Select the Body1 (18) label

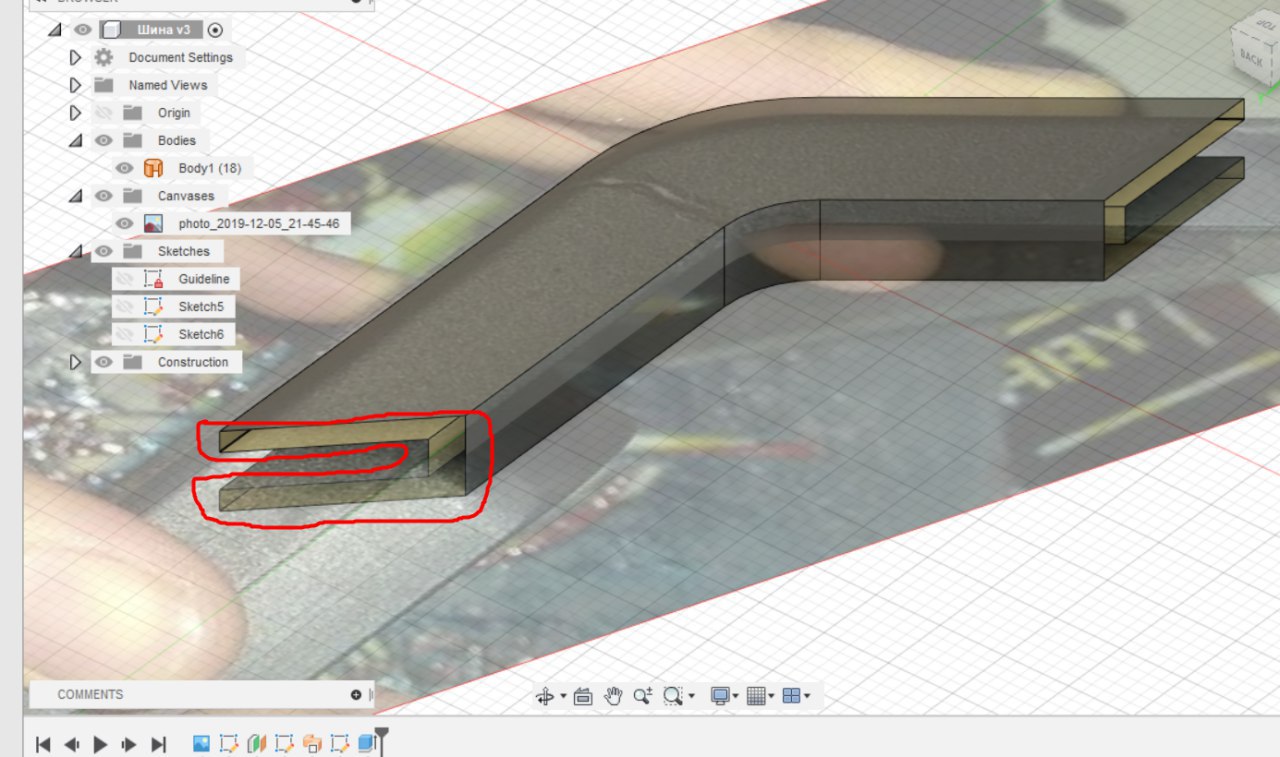tap(210, 168)
